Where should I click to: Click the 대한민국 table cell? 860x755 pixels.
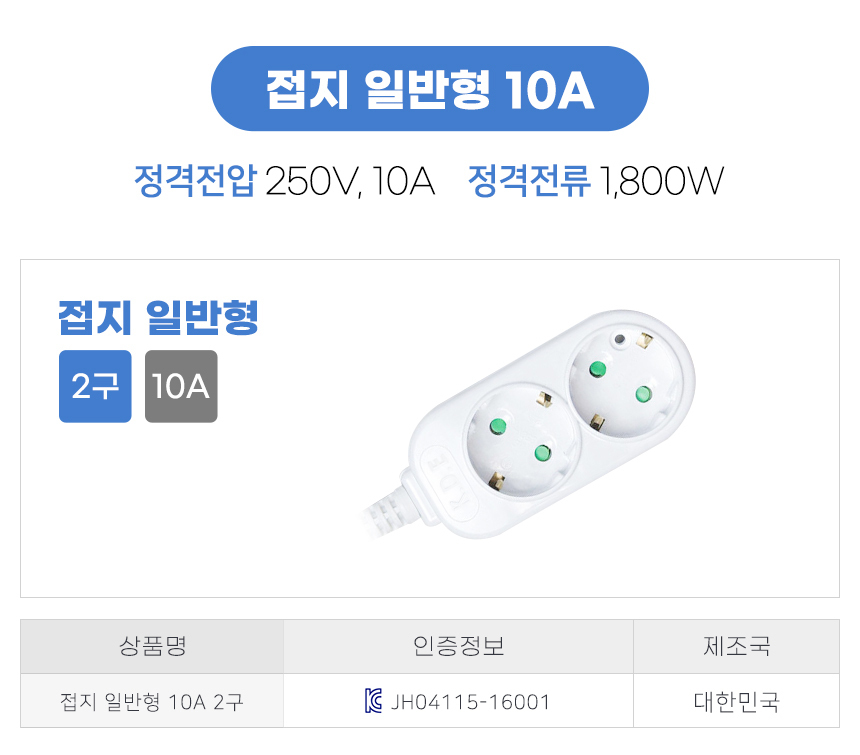(736, 701)
